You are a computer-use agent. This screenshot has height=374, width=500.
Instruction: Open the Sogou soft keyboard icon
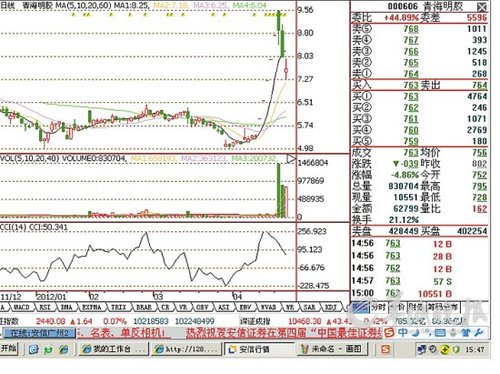pyautogui.click(x=440, y=332)
